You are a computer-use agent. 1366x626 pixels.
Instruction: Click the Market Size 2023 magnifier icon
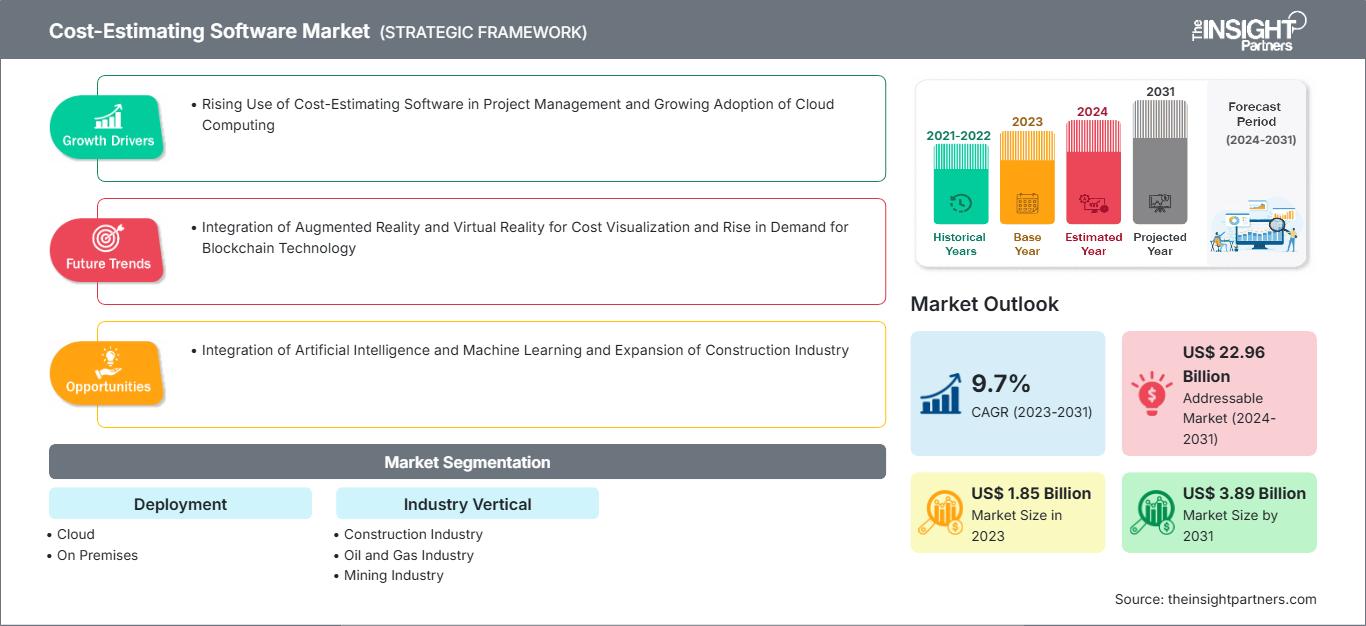940,513
